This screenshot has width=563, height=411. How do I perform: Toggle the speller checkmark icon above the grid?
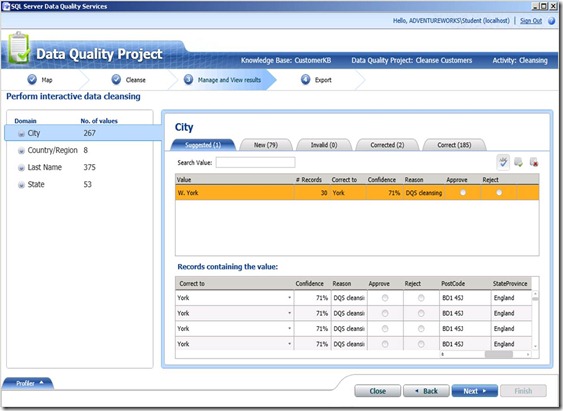(503, 162)
